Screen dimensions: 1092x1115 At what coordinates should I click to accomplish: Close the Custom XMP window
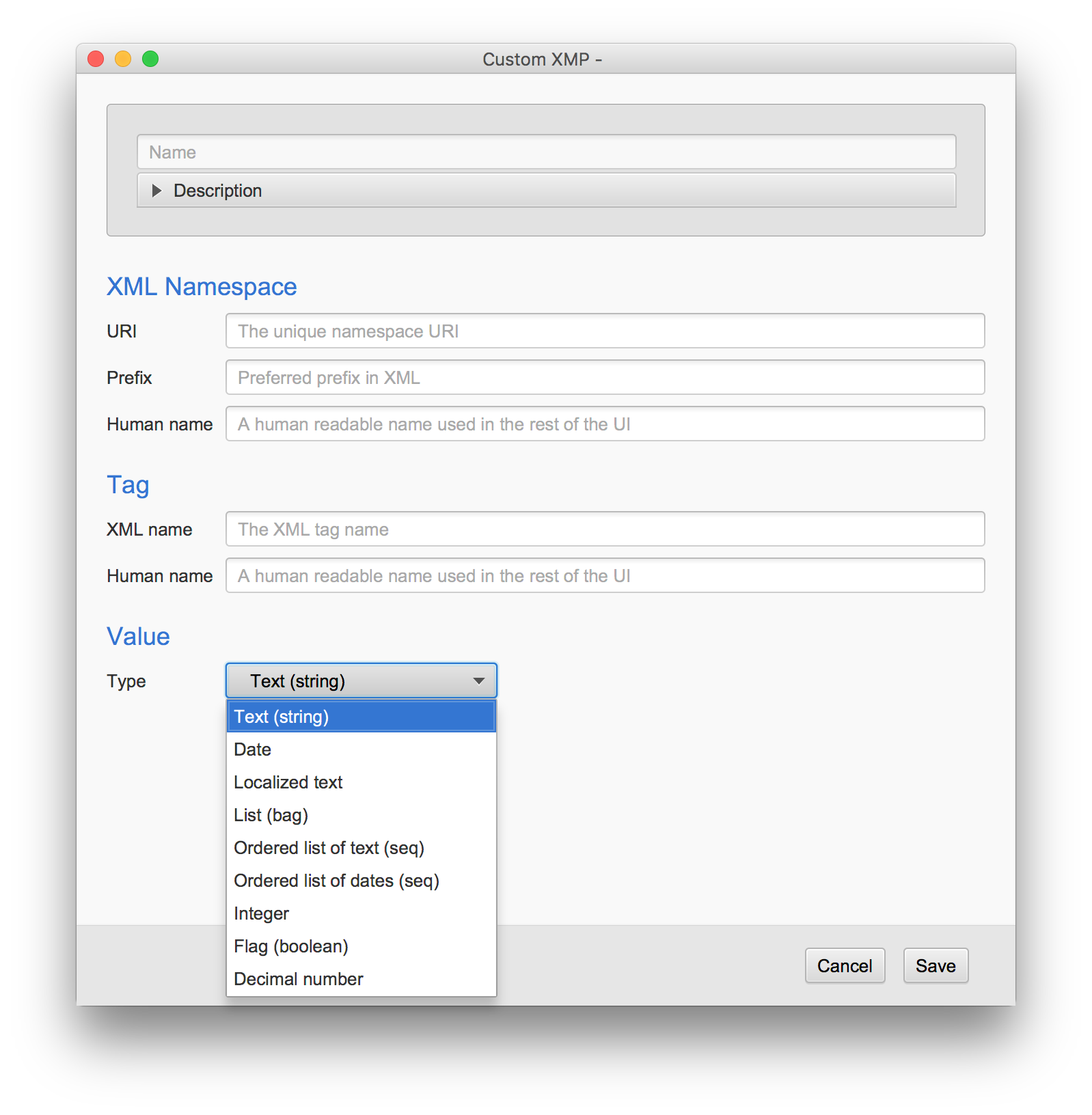[x=96, y=59]
